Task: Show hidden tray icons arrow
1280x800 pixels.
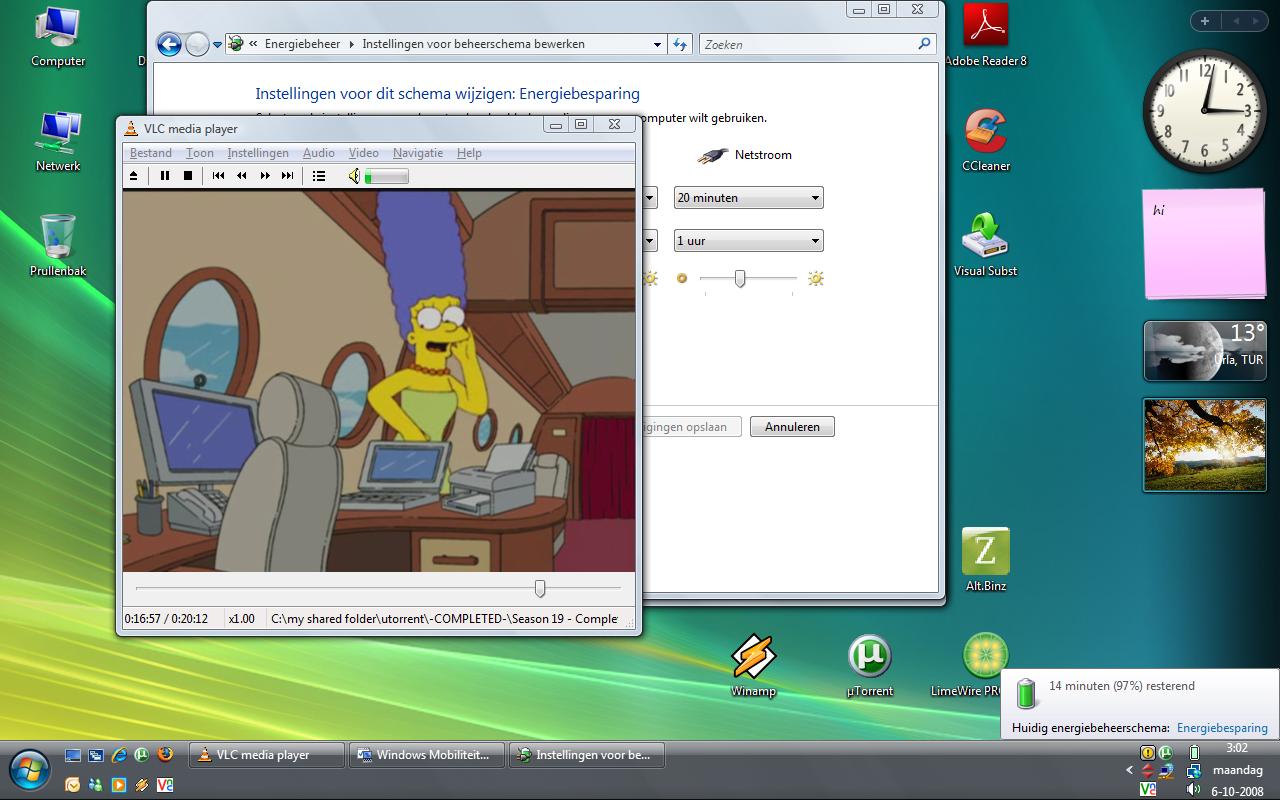Action: coord(1129,771)
